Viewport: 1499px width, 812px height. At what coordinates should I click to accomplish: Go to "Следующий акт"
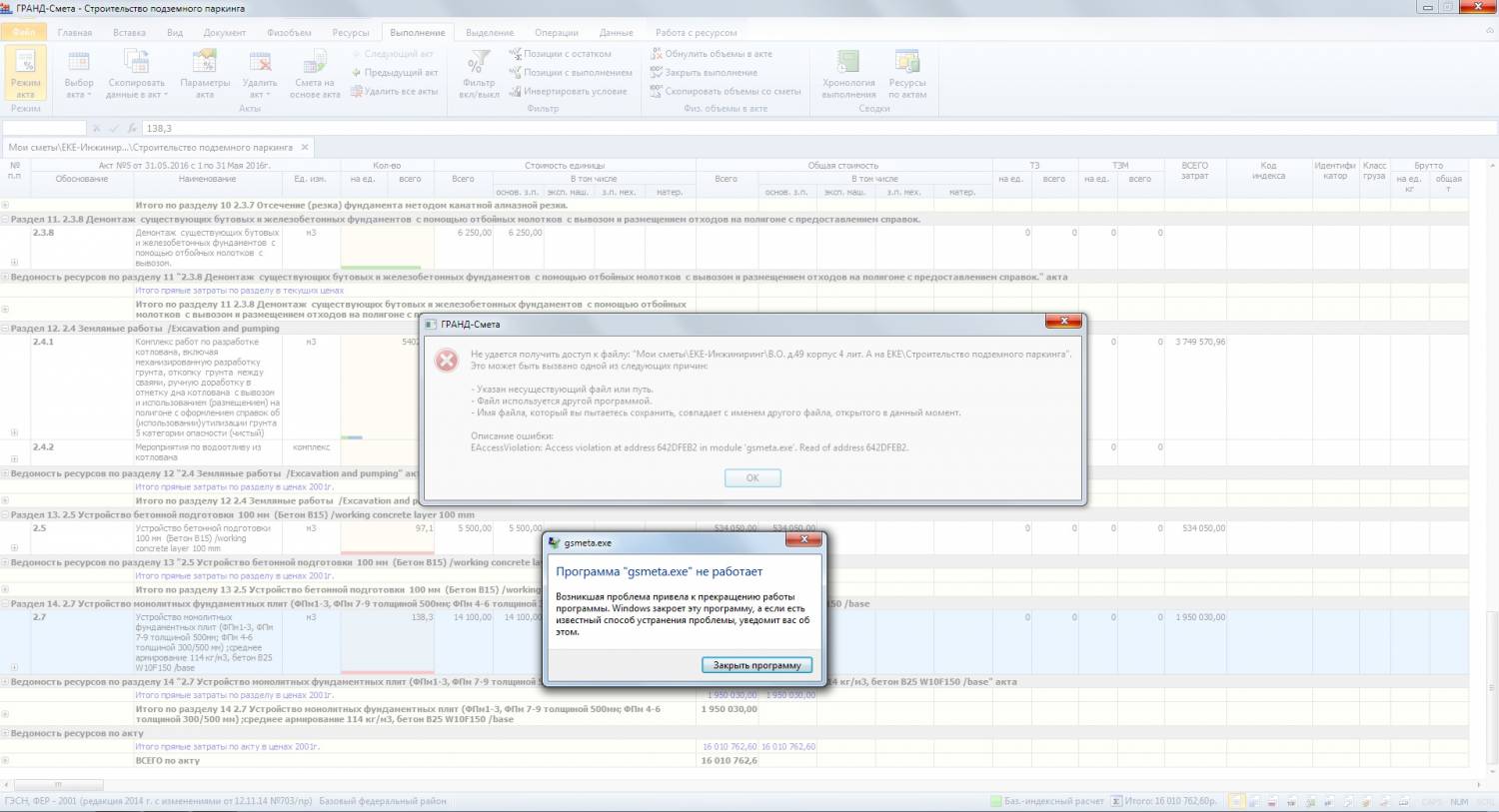393,54
